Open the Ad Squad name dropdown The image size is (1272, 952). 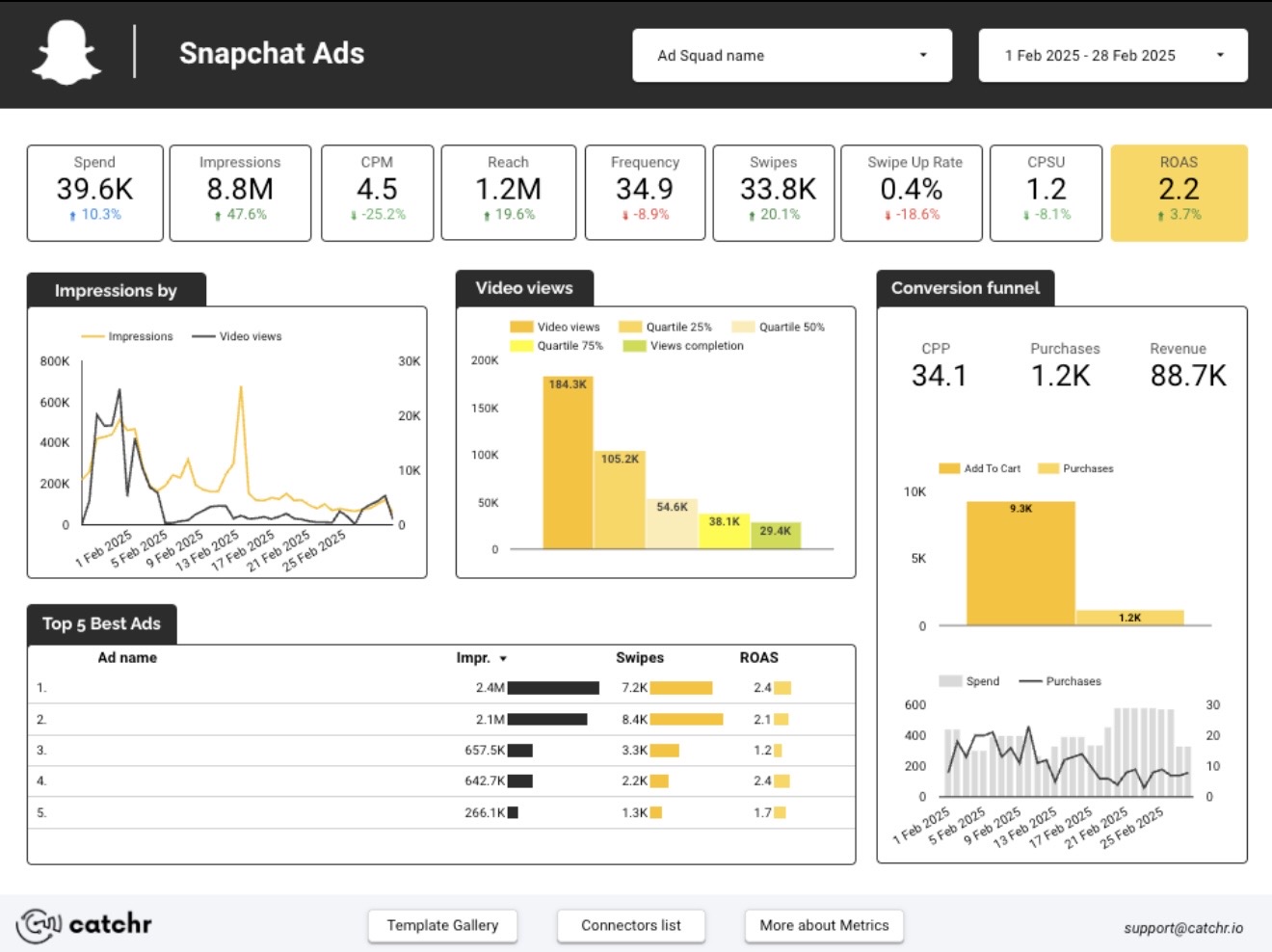pos(791,56)
